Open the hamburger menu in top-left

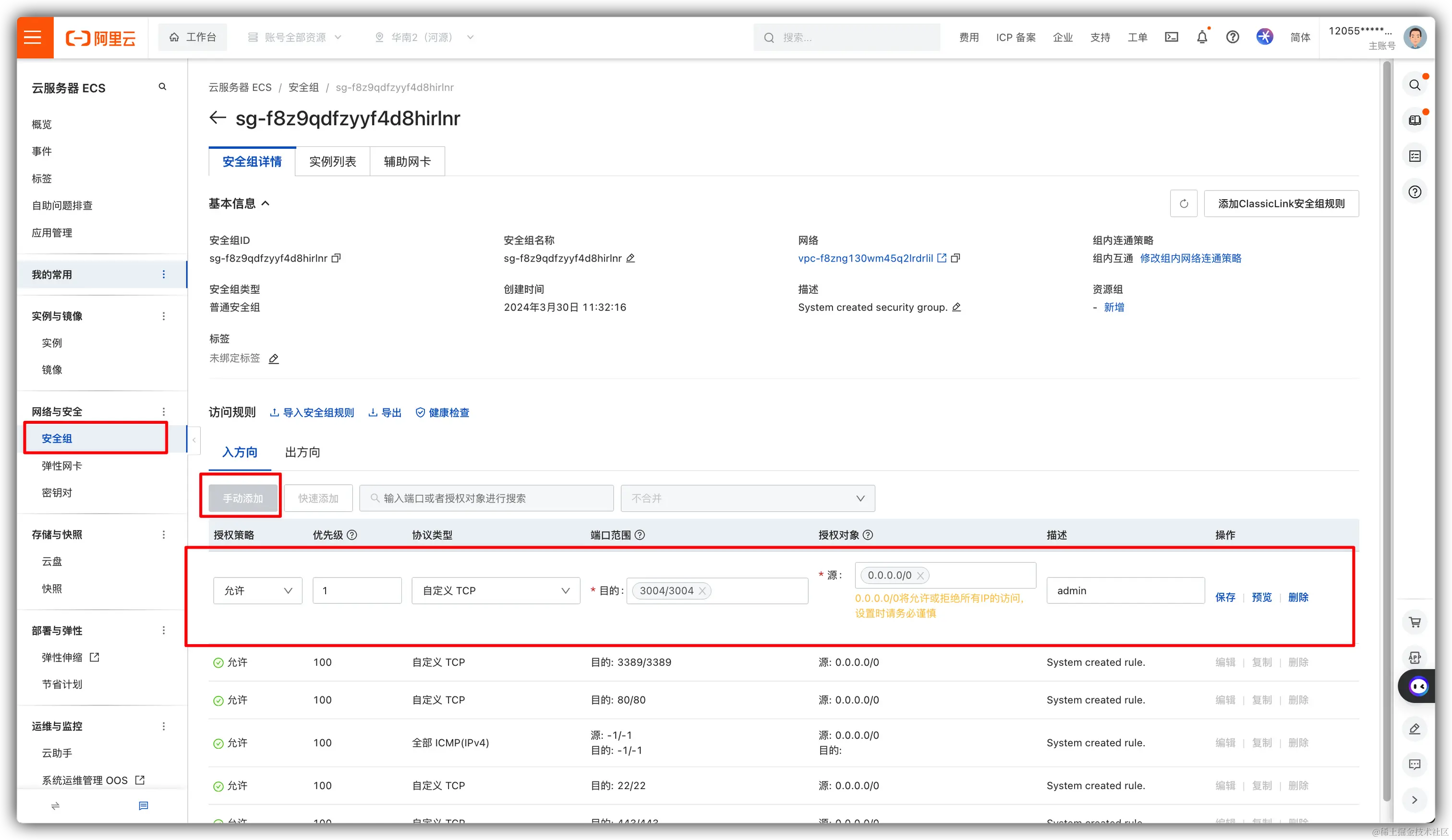point(33,37)
